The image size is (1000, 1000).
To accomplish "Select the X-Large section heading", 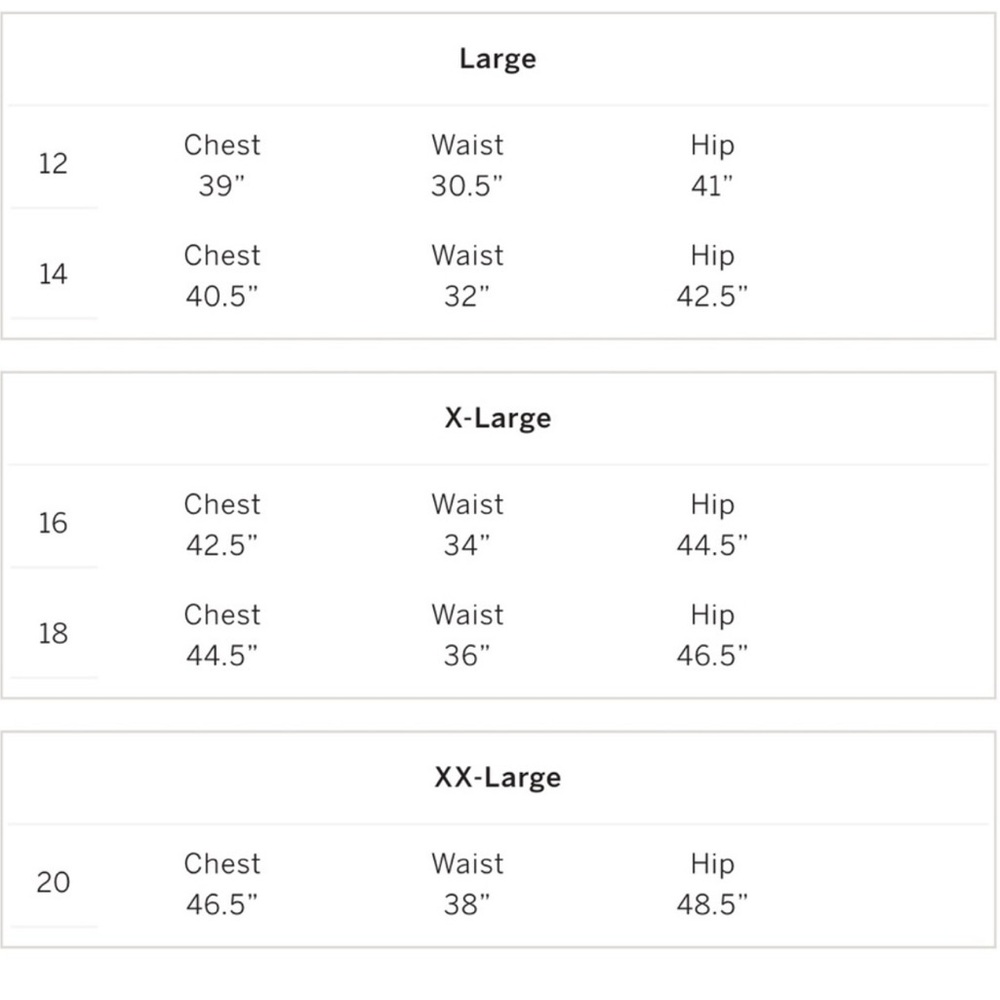I will click(498, 418).
